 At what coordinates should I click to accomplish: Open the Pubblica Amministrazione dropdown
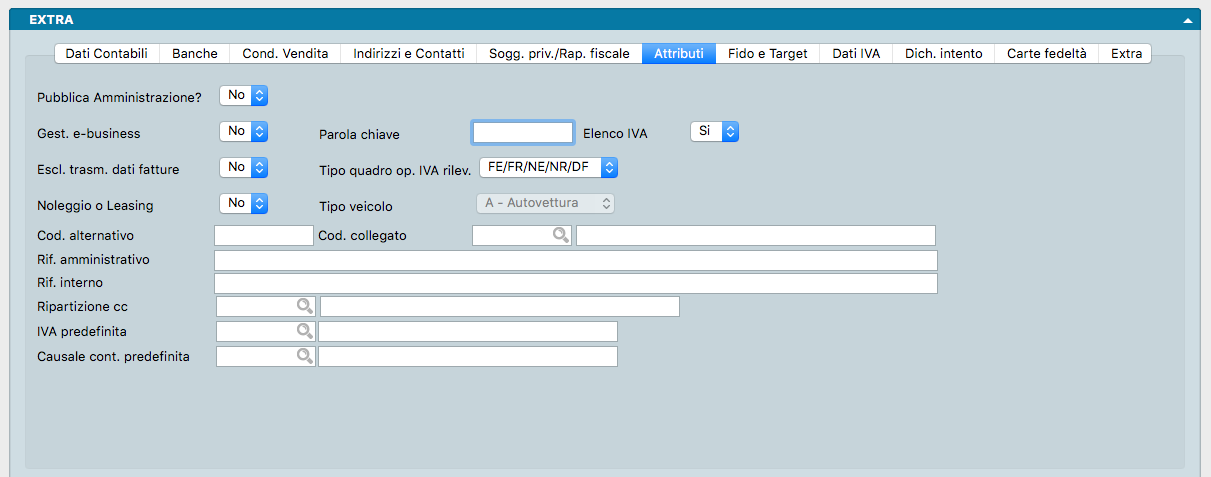click(x=244, y=96)
